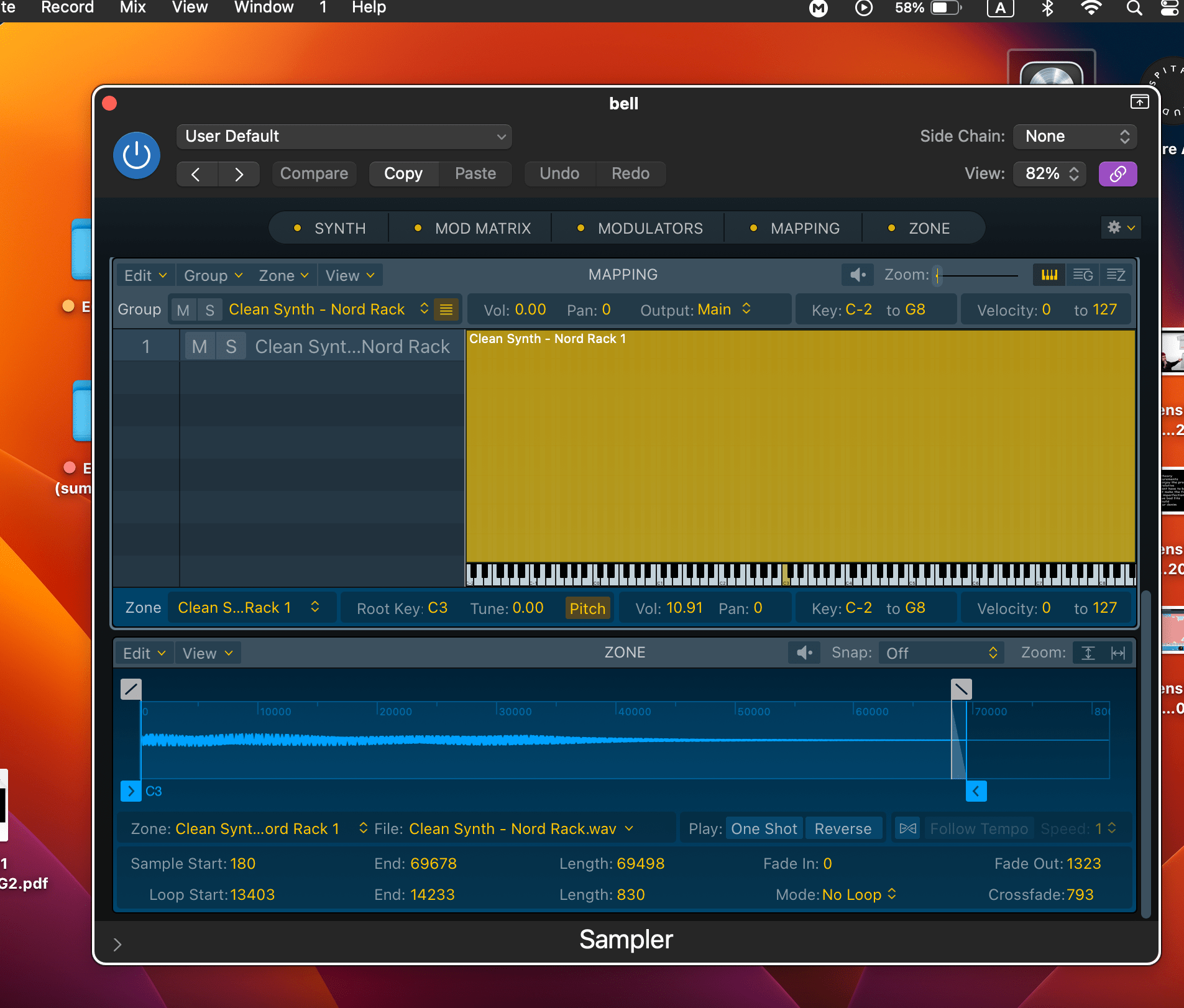Click the Compare button
Viewport: 1184px width, 1008px height.
click(x=314, y=174)
